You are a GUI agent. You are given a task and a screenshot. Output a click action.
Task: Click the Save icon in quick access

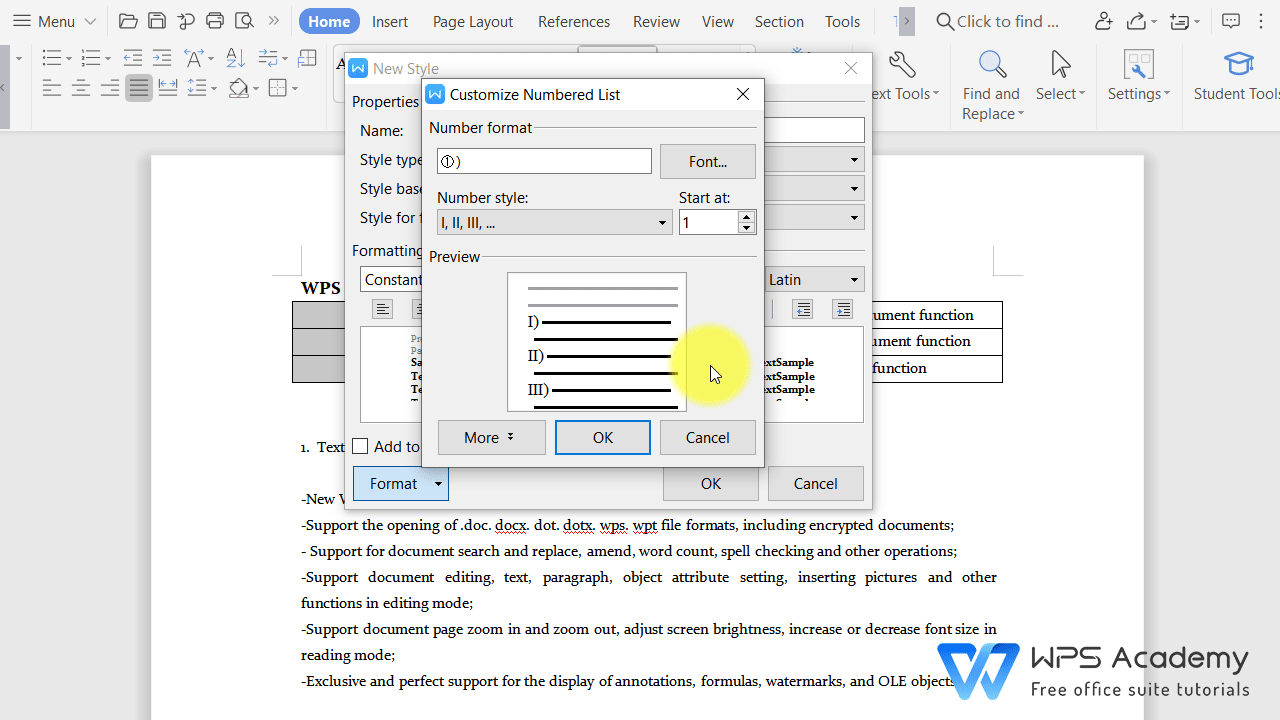[156, 21]
